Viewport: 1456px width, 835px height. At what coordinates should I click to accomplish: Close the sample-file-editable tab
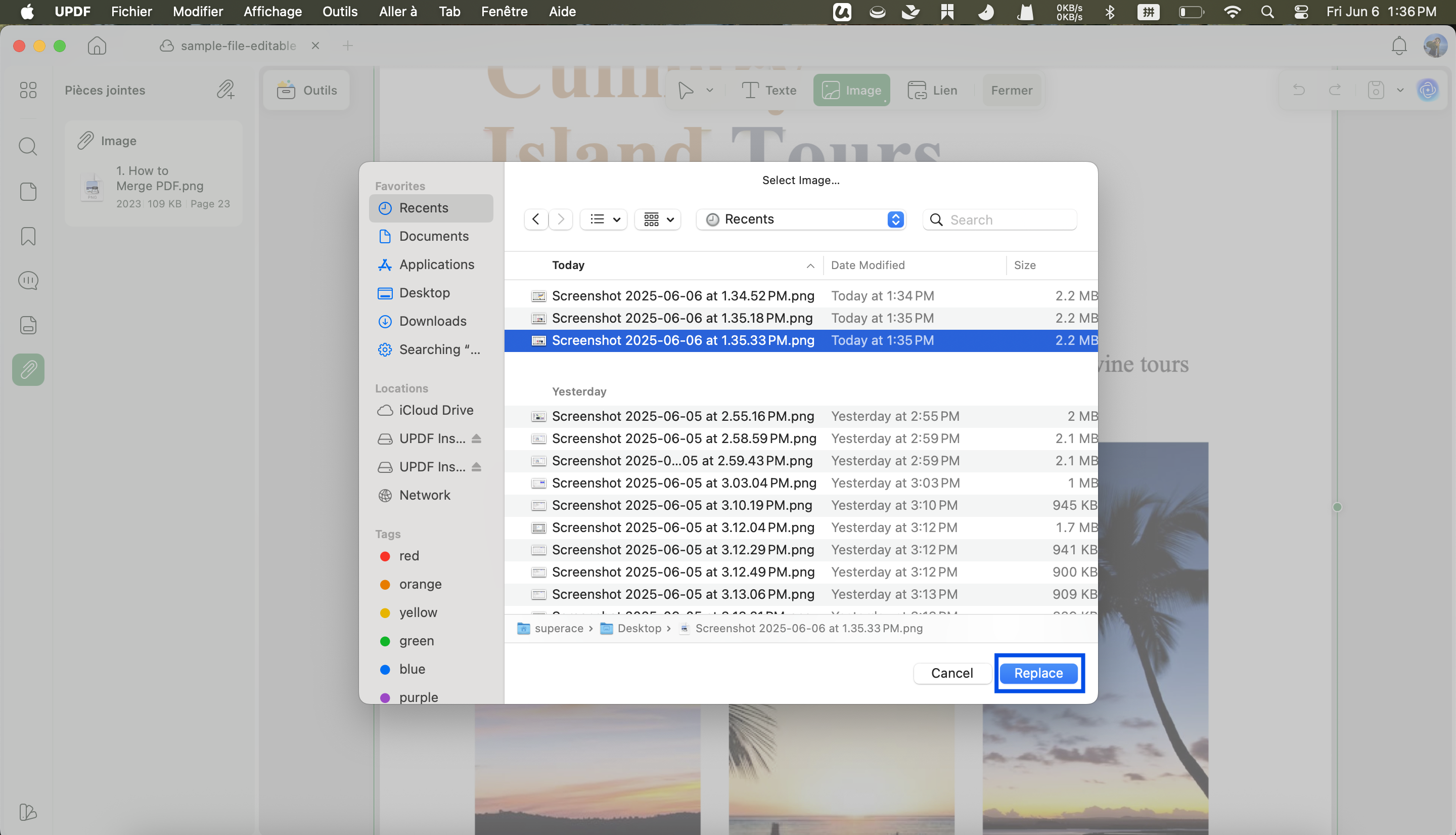click(x=315, y=46)
